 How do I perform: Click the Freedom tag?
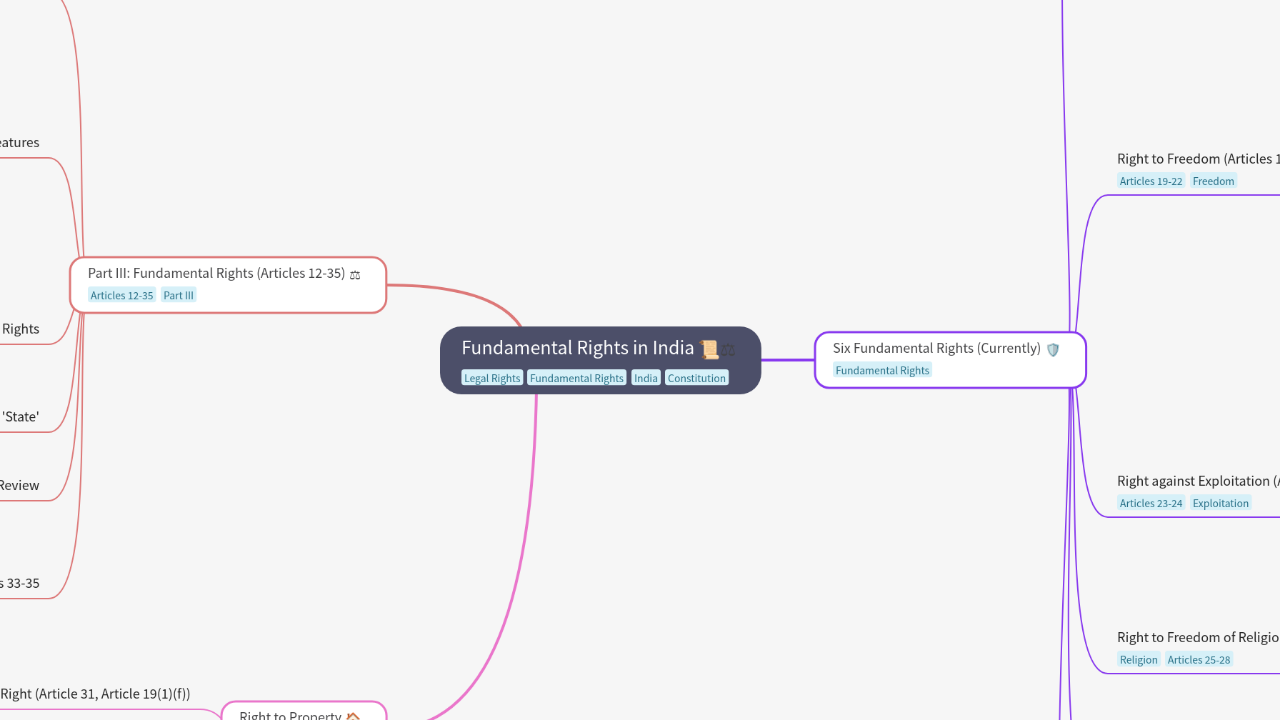1214,181
